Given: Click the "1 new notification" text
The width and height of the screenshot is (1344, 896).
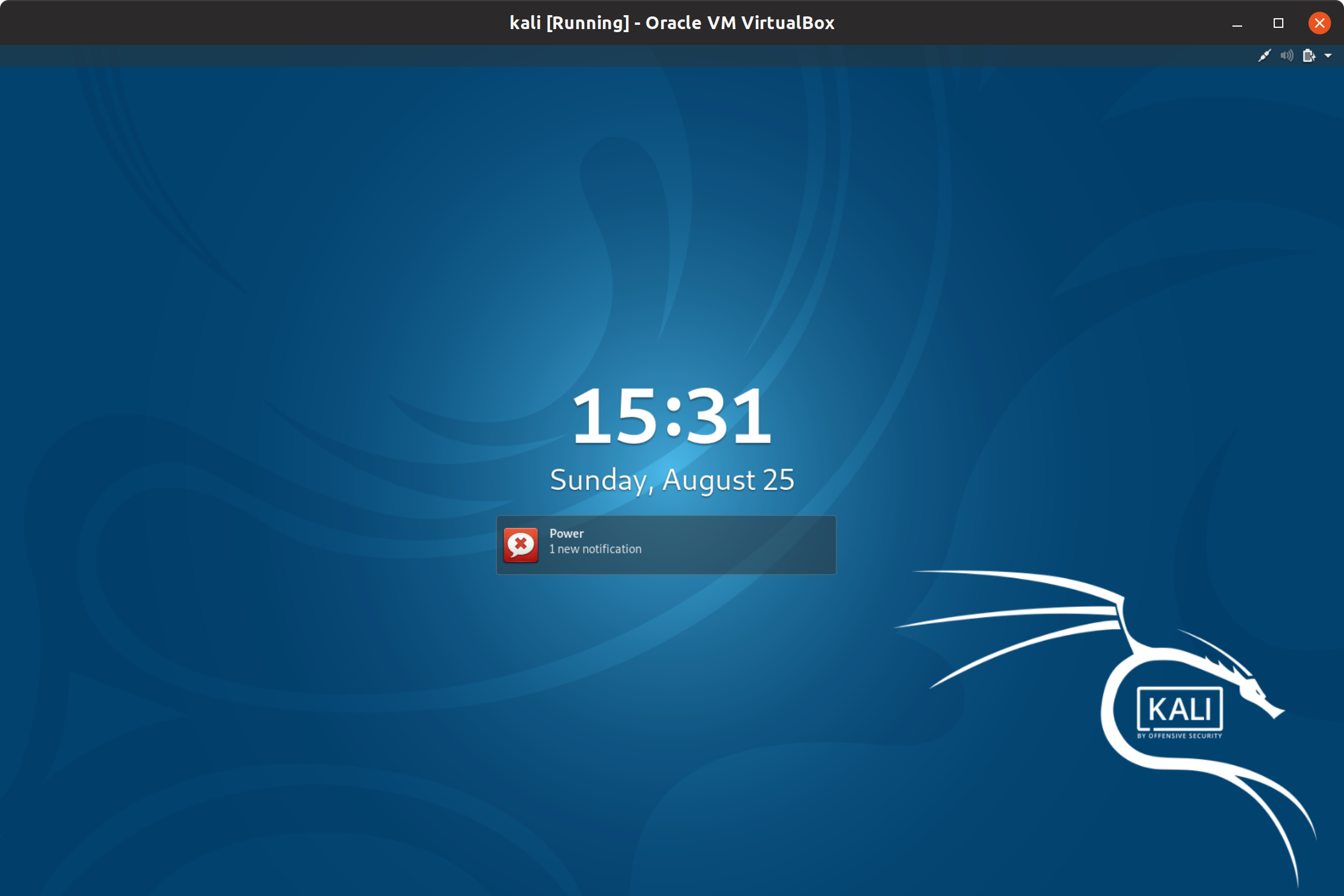Looking at the screenshot, I should (x=595, y=549).
